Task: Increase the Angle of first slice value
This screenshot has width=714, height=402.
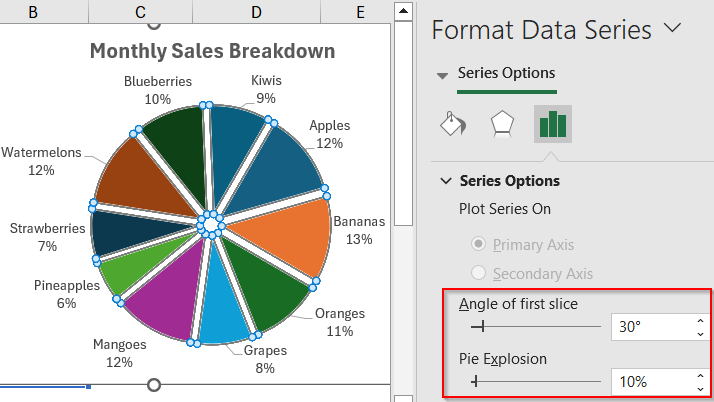Action: (x=700, y=321)
